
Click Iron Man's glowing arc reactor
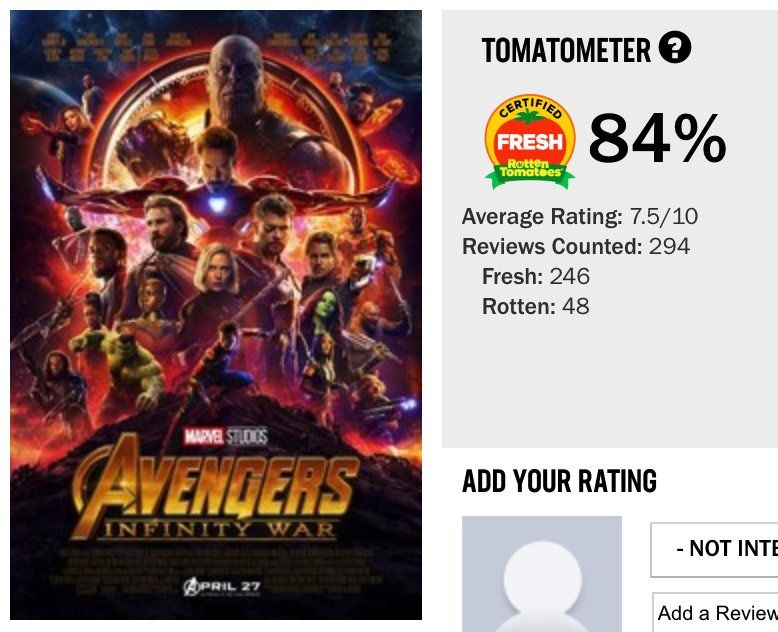click(x=217, y=203)
